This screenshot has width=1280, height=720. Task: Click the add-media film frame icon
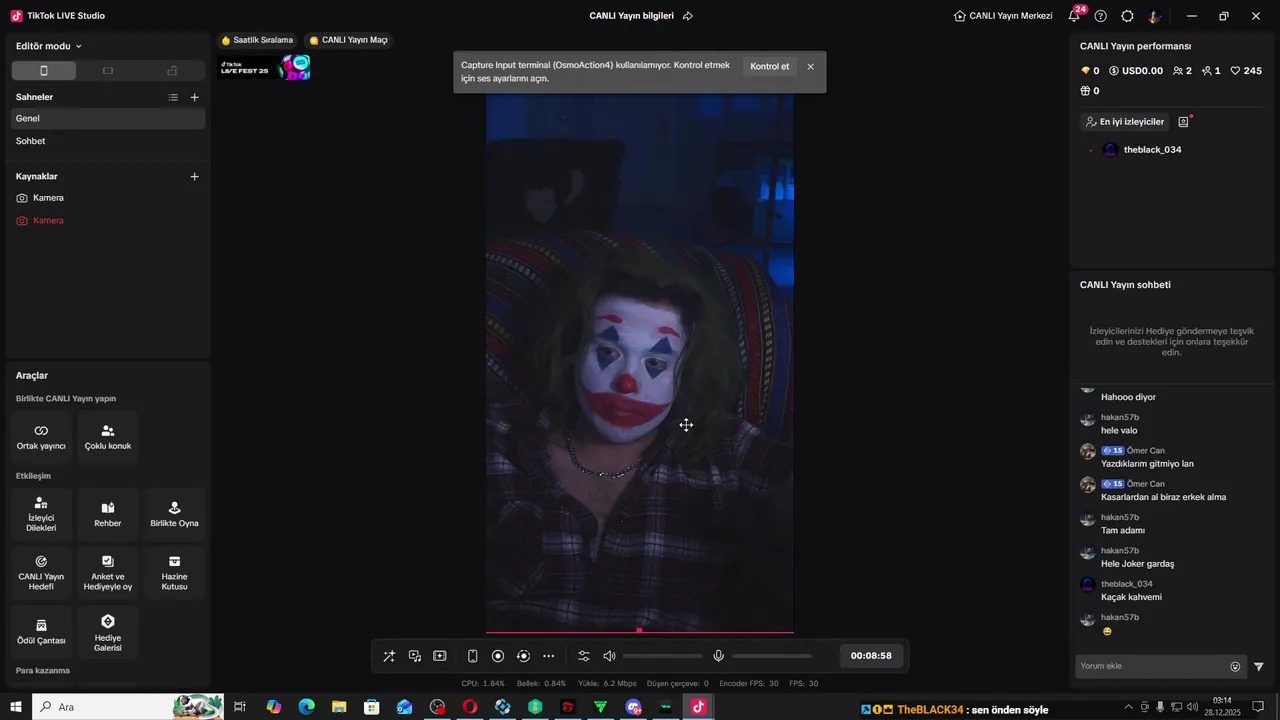440,656
